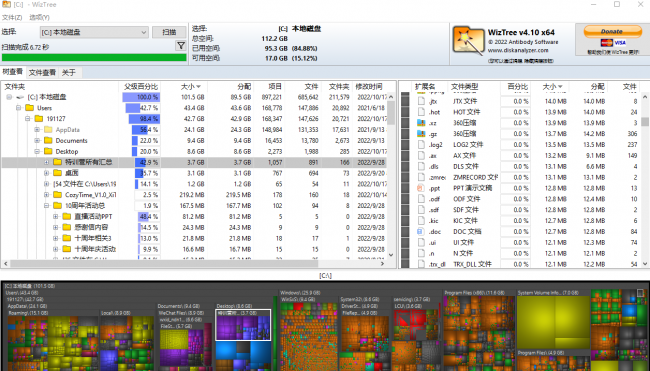Click the Desktop folder icon
650x371 pixels.
[48, 151]
